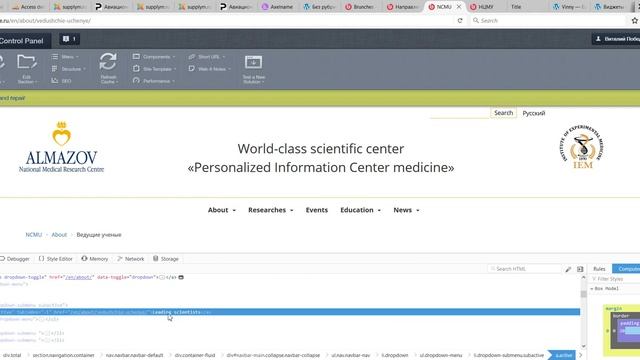Select div.container-fluid breadcrumb
Screen dimensions: 640x360
[195, 355]
